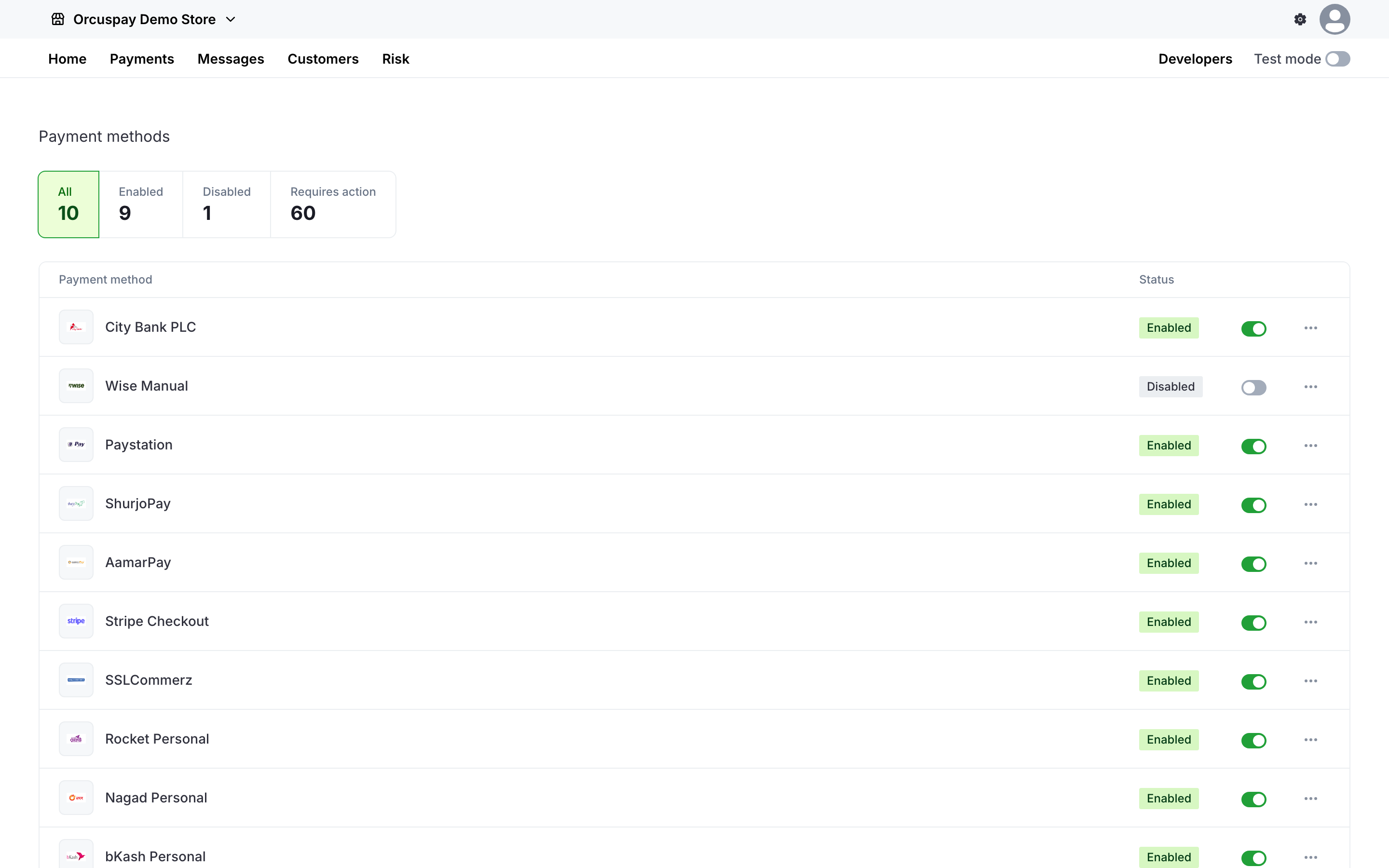Open the settings gear icon
1389x868 pixels.
tap(1300, 19)
